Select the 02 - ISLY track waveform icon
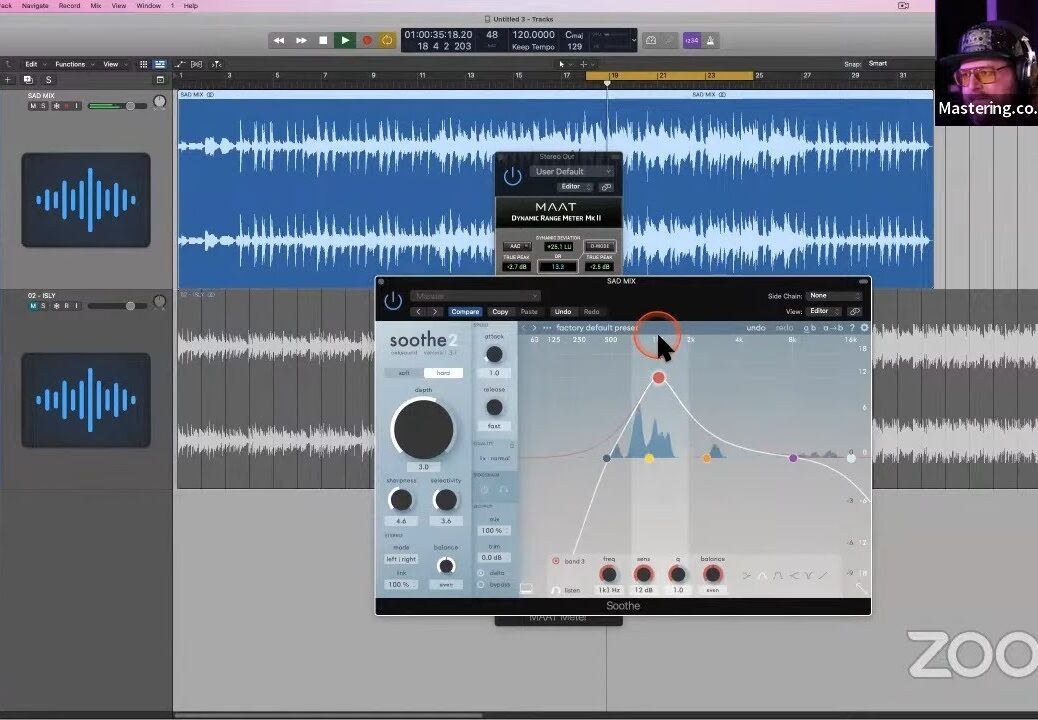 [86, 400]
